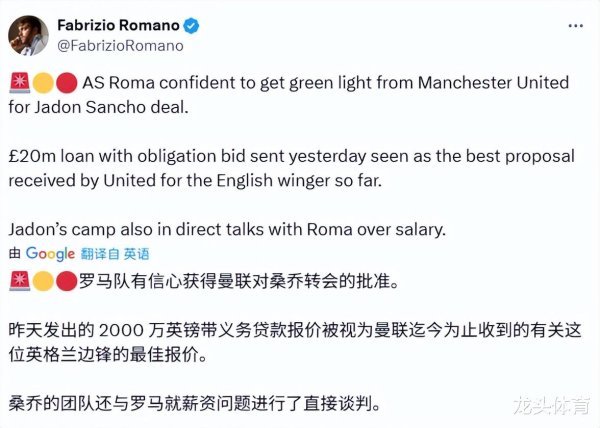Image resolution: width=600 pixels, height=428 pixels.
Task: Click the red circle emoji in English tweet
Action: [67, 83]
